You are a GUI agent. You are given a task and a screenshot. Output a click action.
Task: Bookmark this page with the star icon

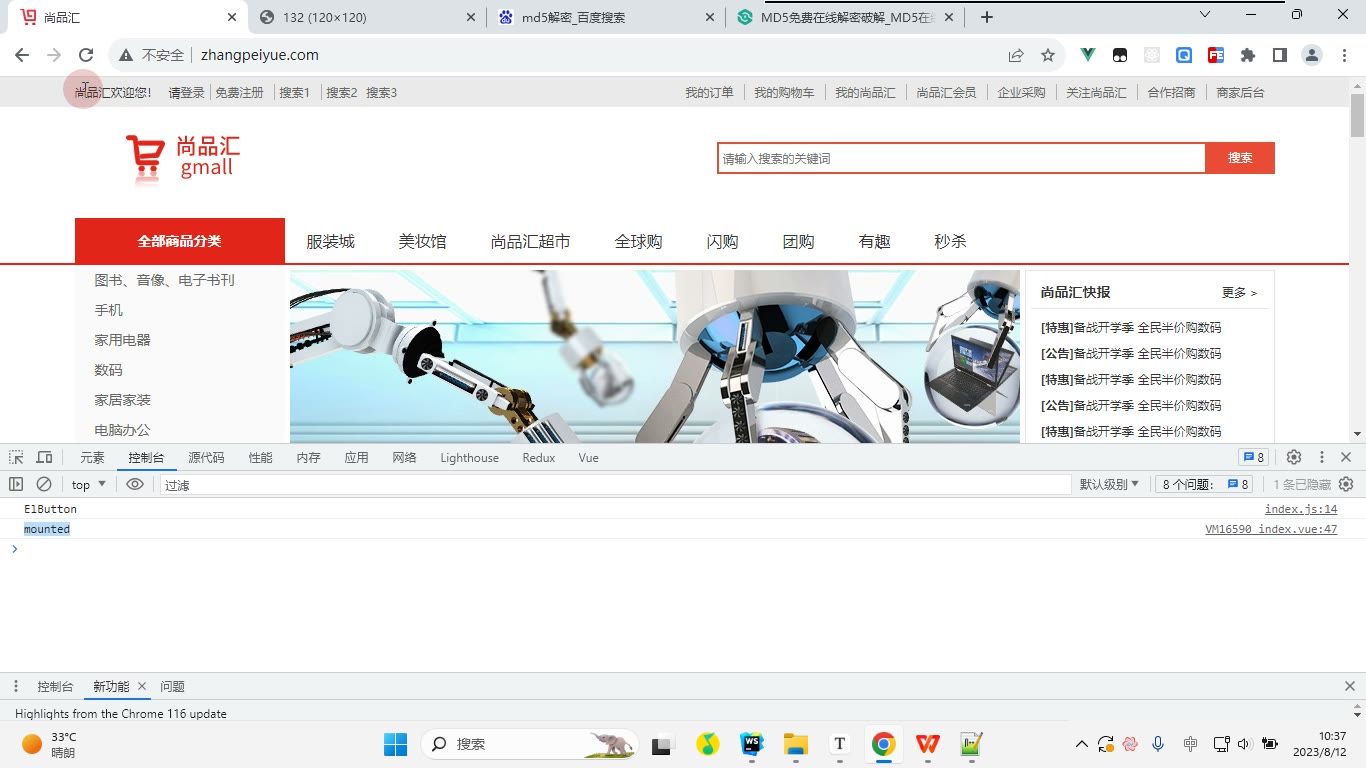[x=1048, y=55]
